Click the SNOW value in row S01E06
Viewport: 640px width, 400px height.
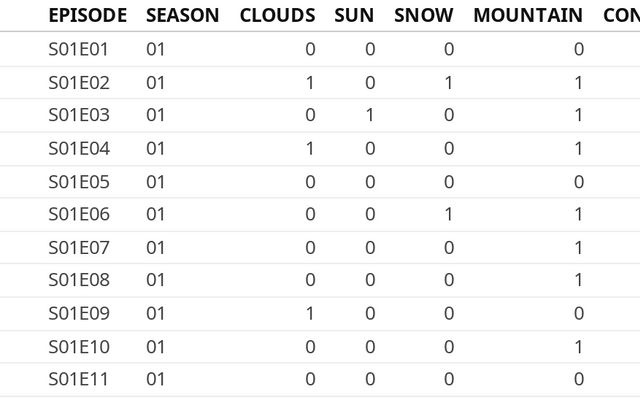[x=448, y=214]
